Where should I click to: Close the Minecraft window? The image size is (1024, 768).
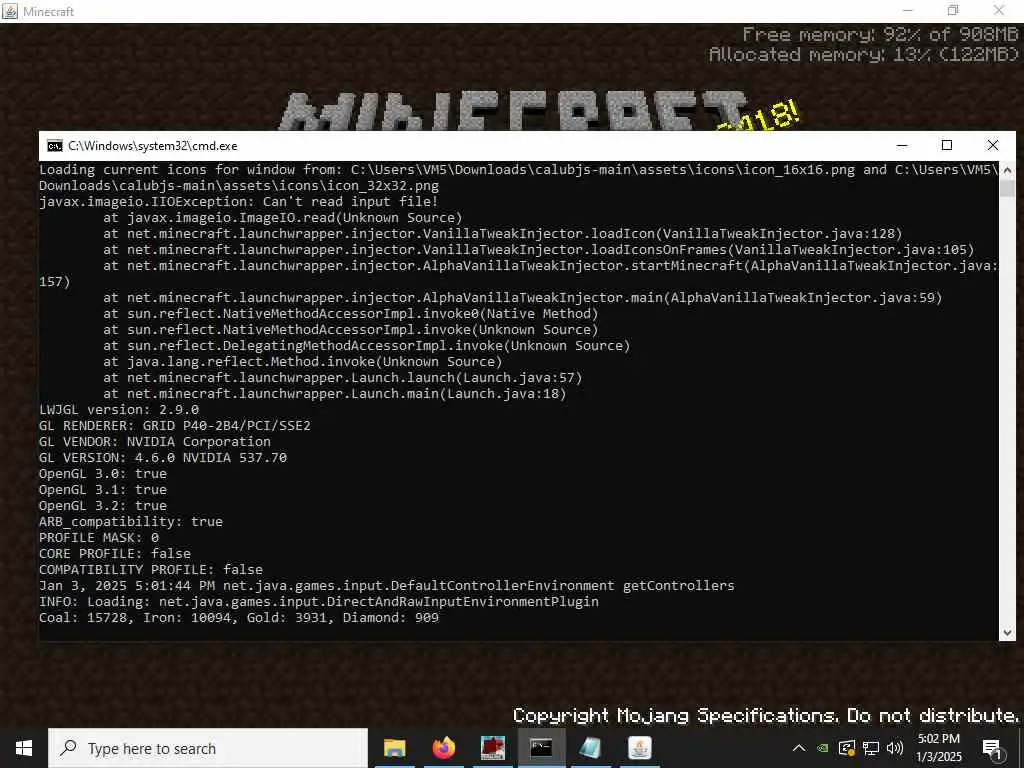point(999,11)
